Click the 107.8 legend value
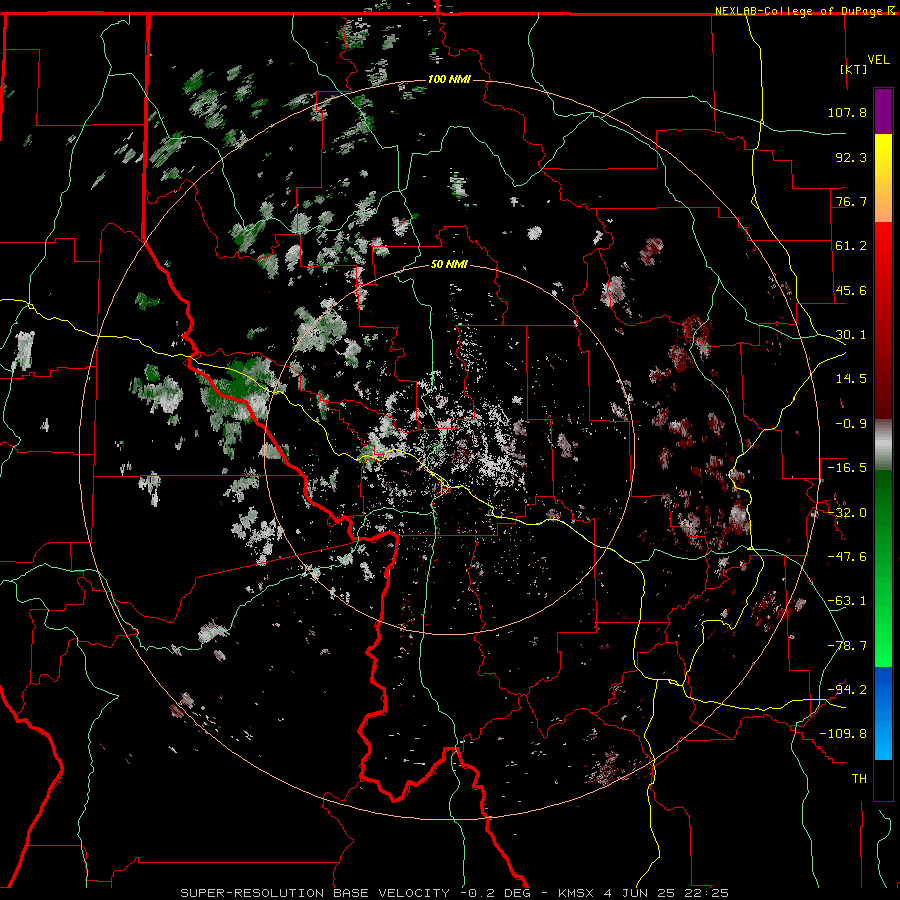This screenshot has height=900, width=900. coord(847,112)
